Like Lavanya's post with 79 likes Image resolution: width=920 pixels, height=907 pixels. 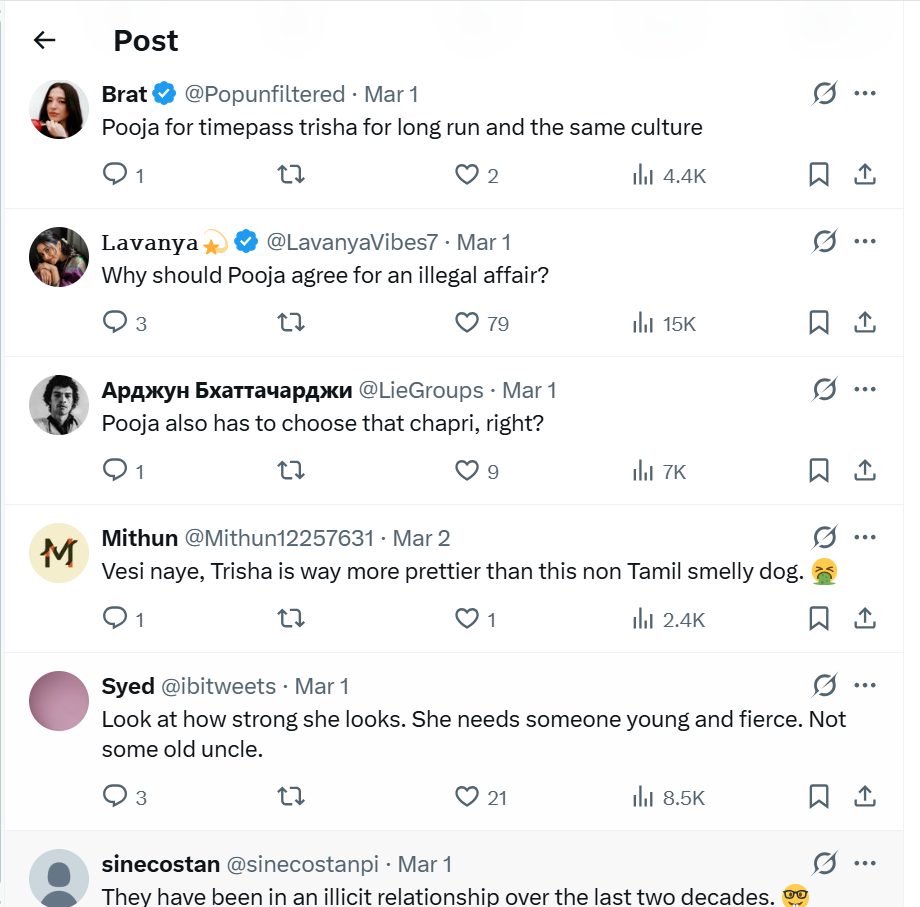coord(467,323)
